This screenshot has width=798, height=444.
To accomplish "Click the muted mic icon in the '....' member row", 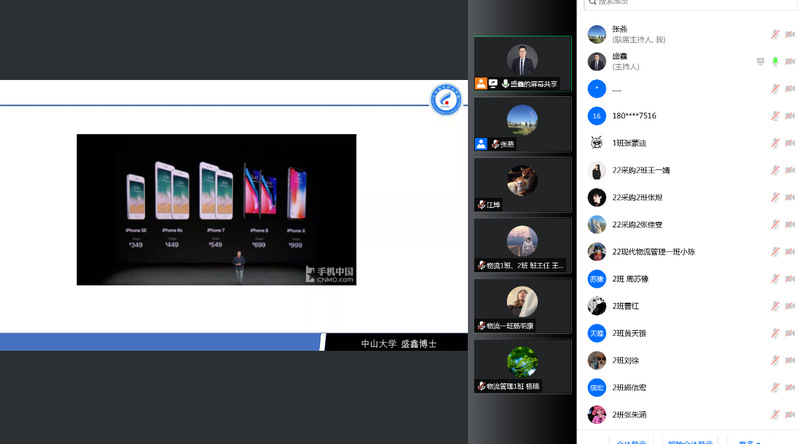I will pyautogui.click(x=775, y=89).
